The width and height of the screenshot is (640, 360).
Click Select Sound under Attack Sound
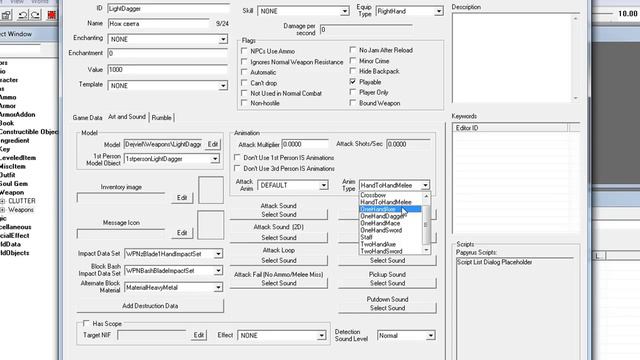(279, 214)
